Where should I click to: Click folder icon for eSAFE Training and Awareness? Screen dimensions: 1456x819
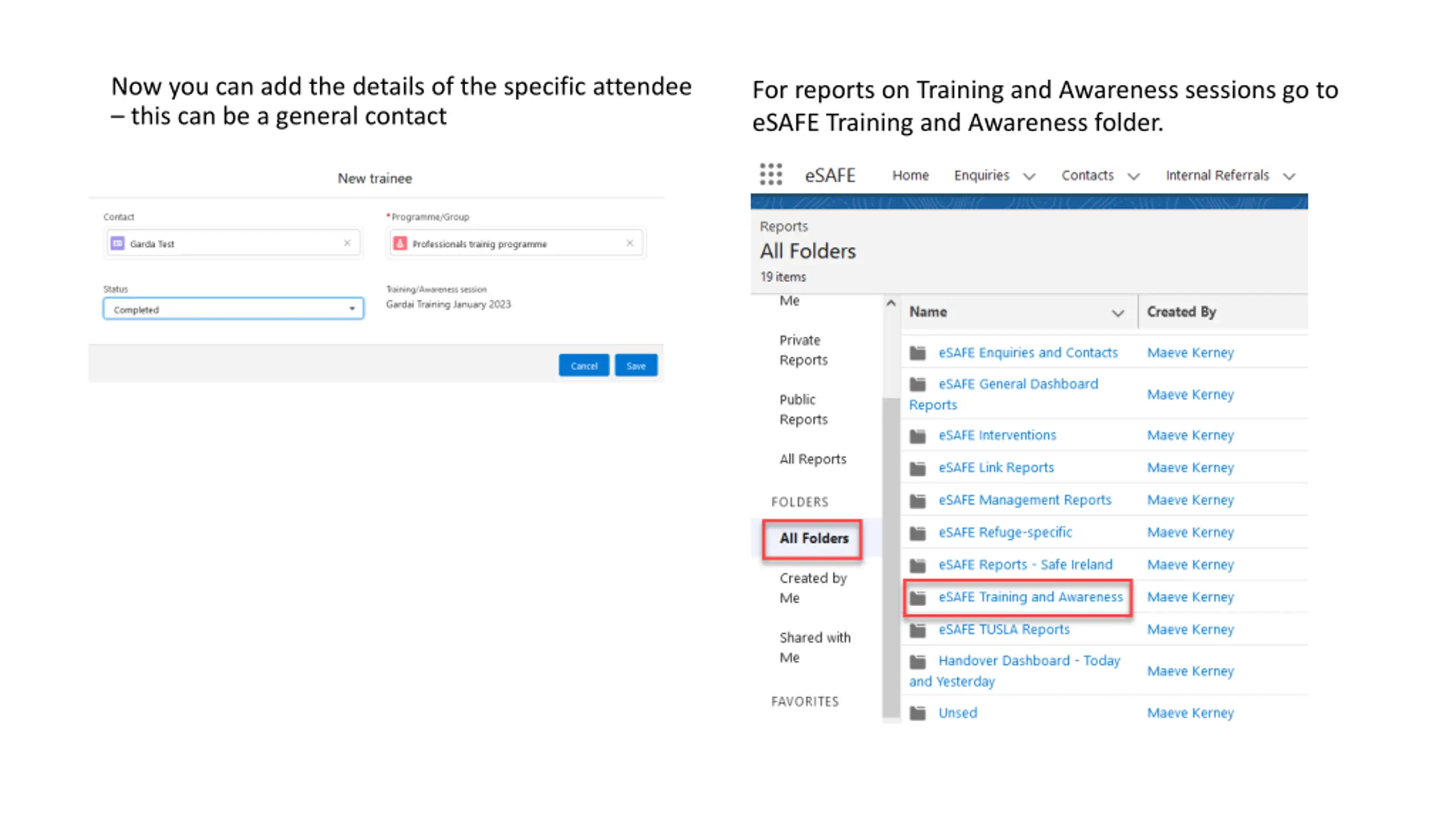917,598
